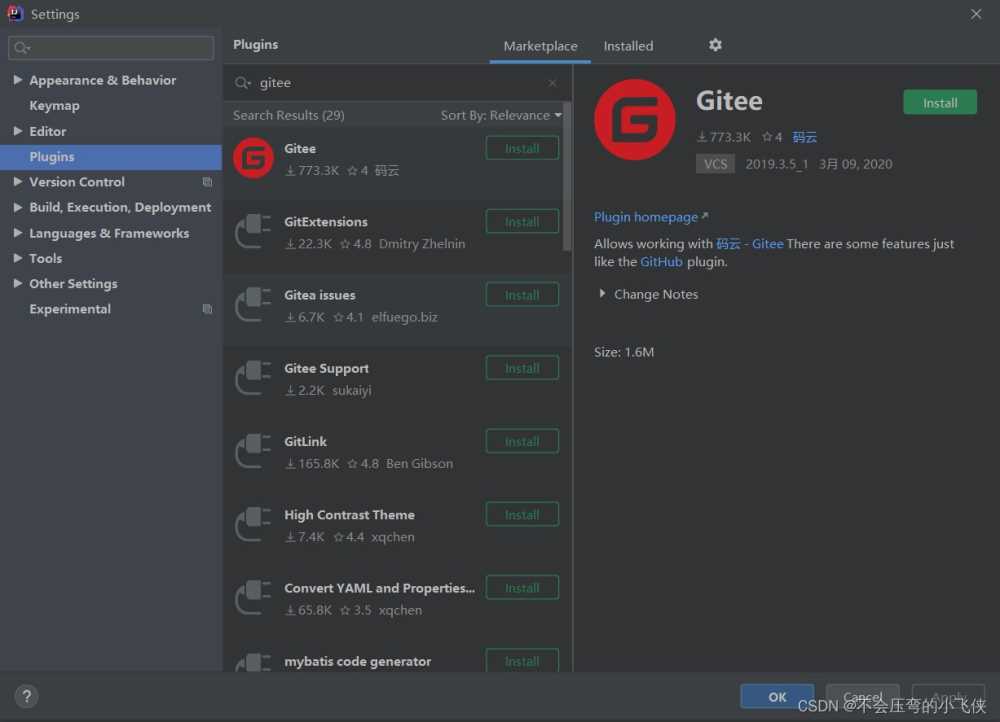This screenshot has width=1000, height=722.
Task: Install the High Contrast Theme plugin
Action: pyautogui.click(x=522, y=515)
